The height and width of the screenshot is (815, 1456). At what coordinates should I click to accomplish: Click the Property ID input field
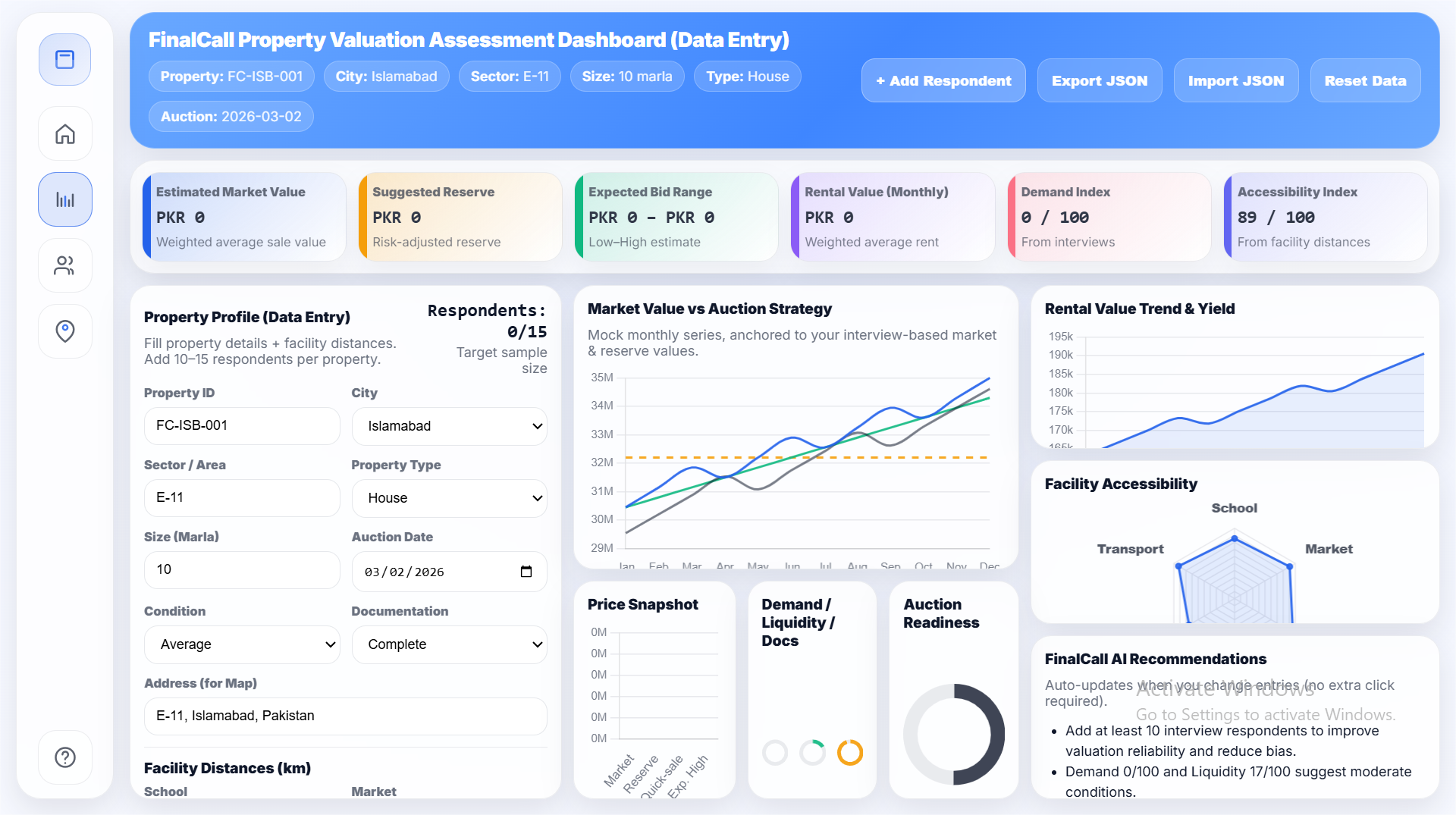click(242, 426)
